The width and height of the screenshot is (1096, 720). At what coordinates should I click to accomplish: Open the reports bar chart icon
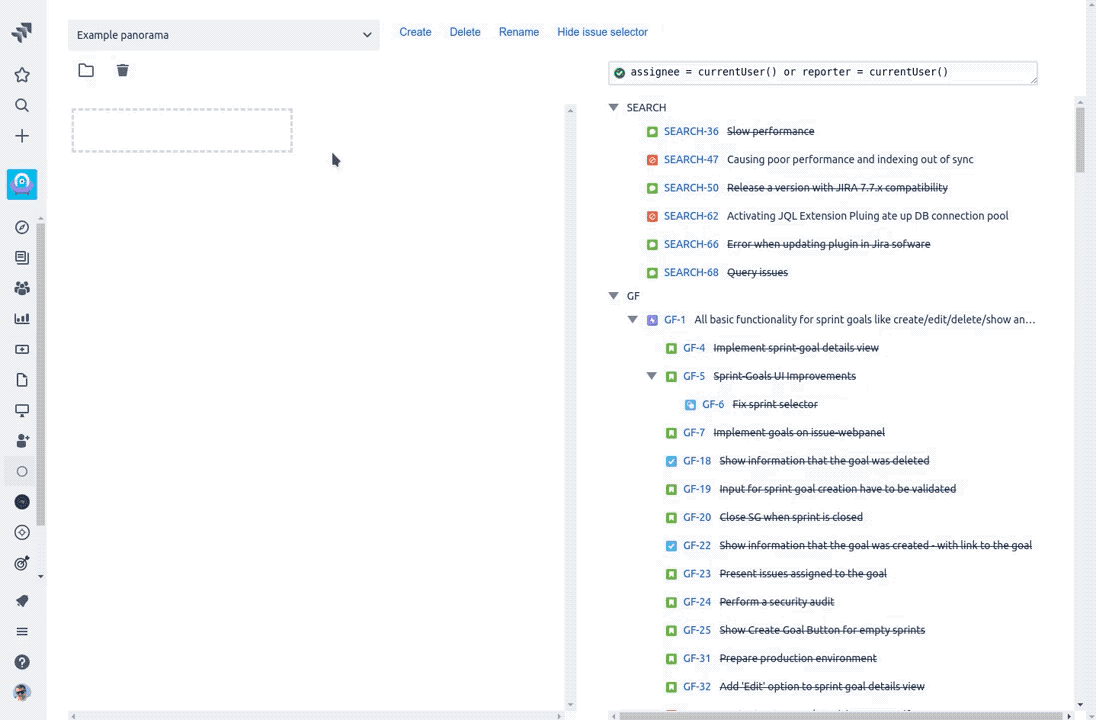click(22, 318)
